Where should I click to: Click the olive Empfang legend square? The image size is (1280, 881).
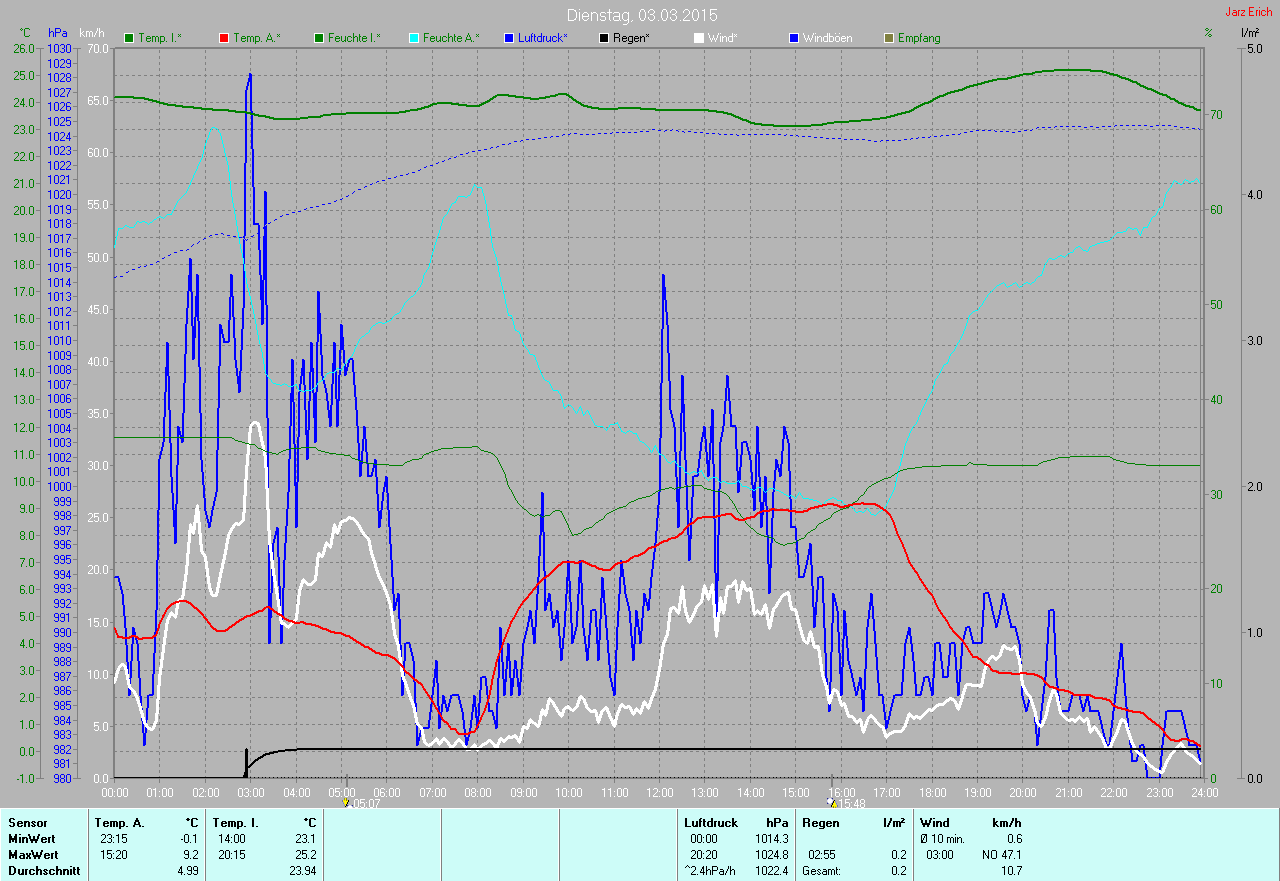click(x=889, y=38)
